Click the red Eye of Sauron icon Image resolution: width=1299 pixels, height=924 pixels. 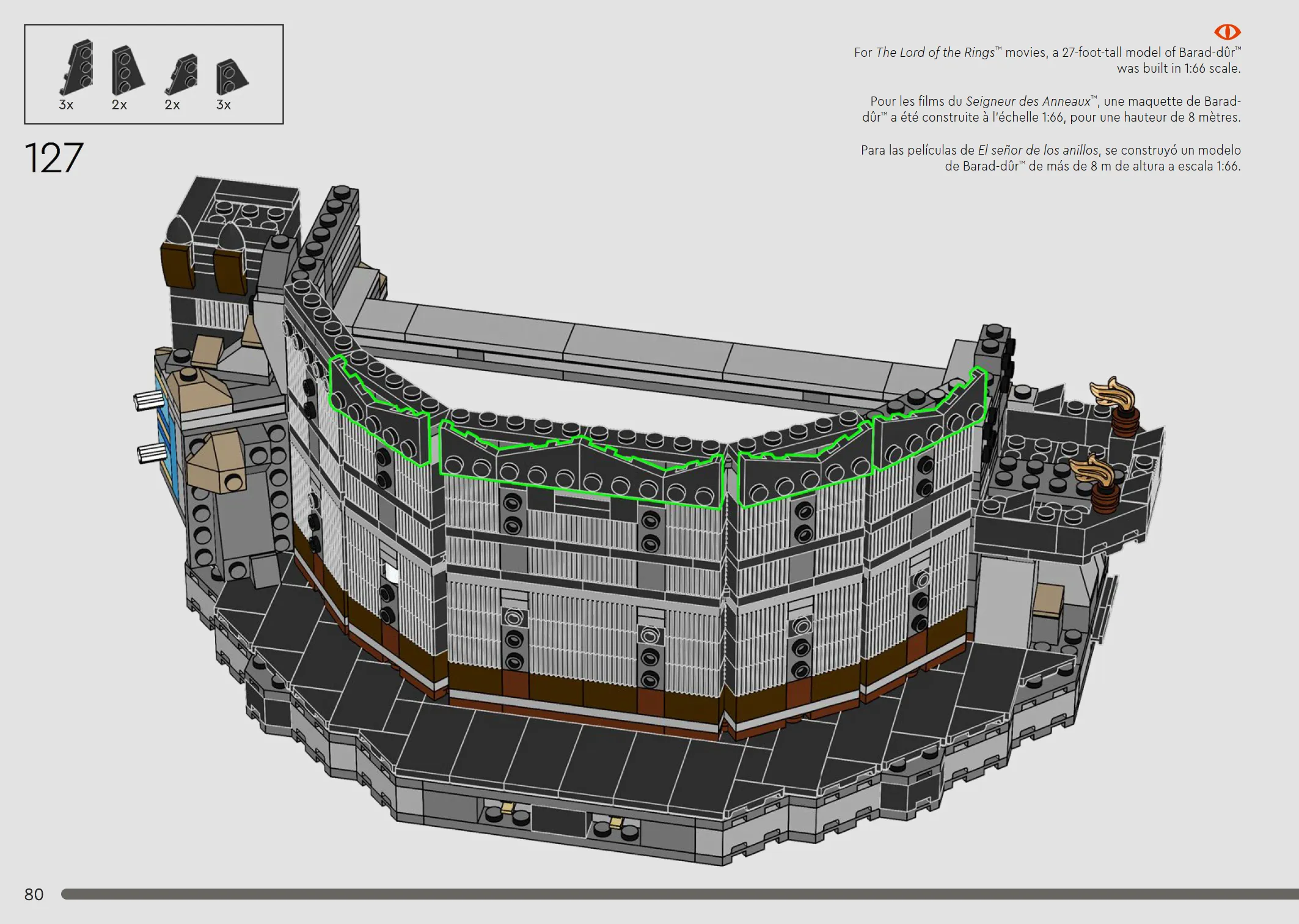(x=1227, y=31)
